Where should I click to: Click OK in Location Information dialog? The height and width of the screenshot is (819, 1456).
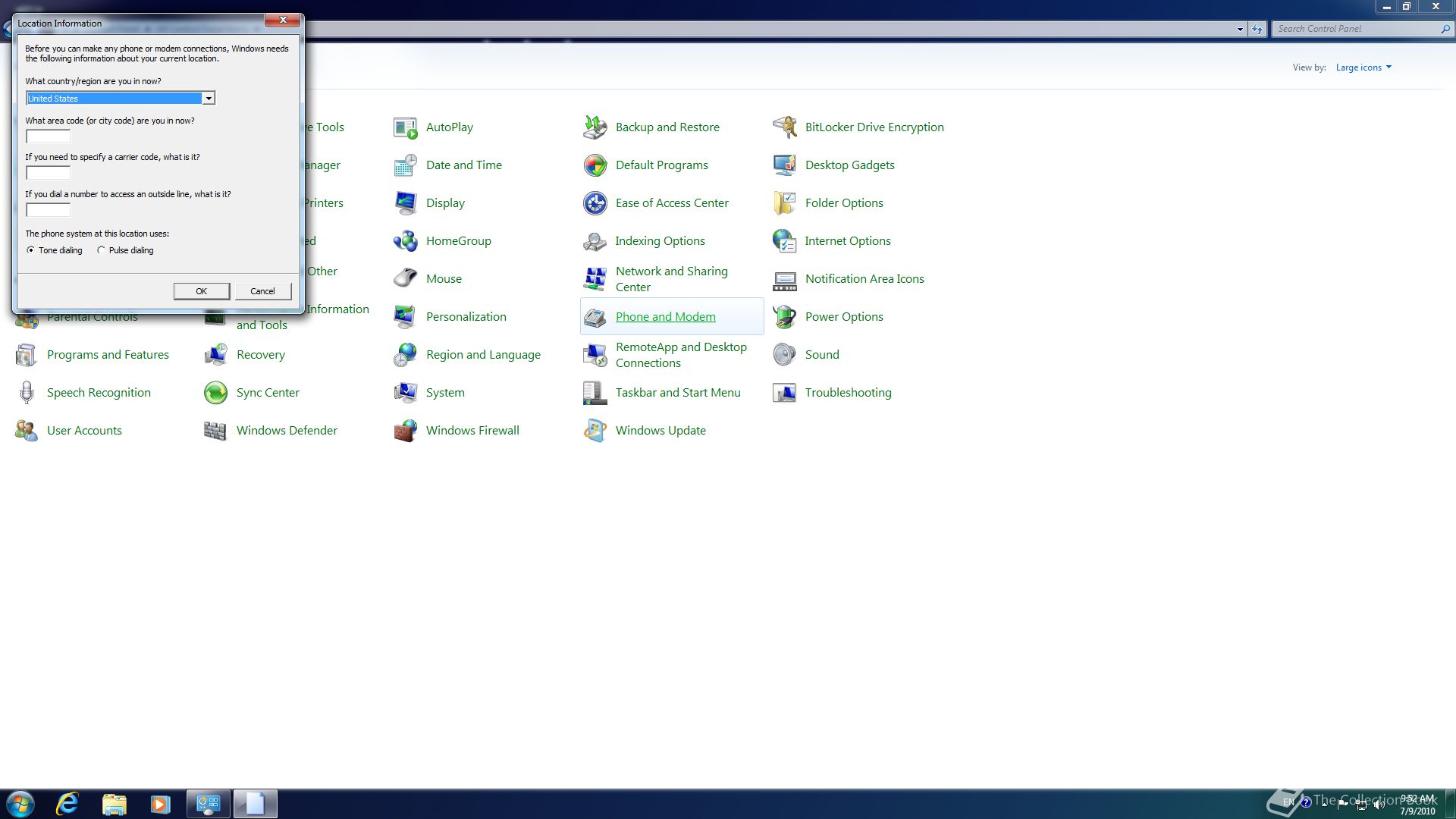tap(201, 291)
